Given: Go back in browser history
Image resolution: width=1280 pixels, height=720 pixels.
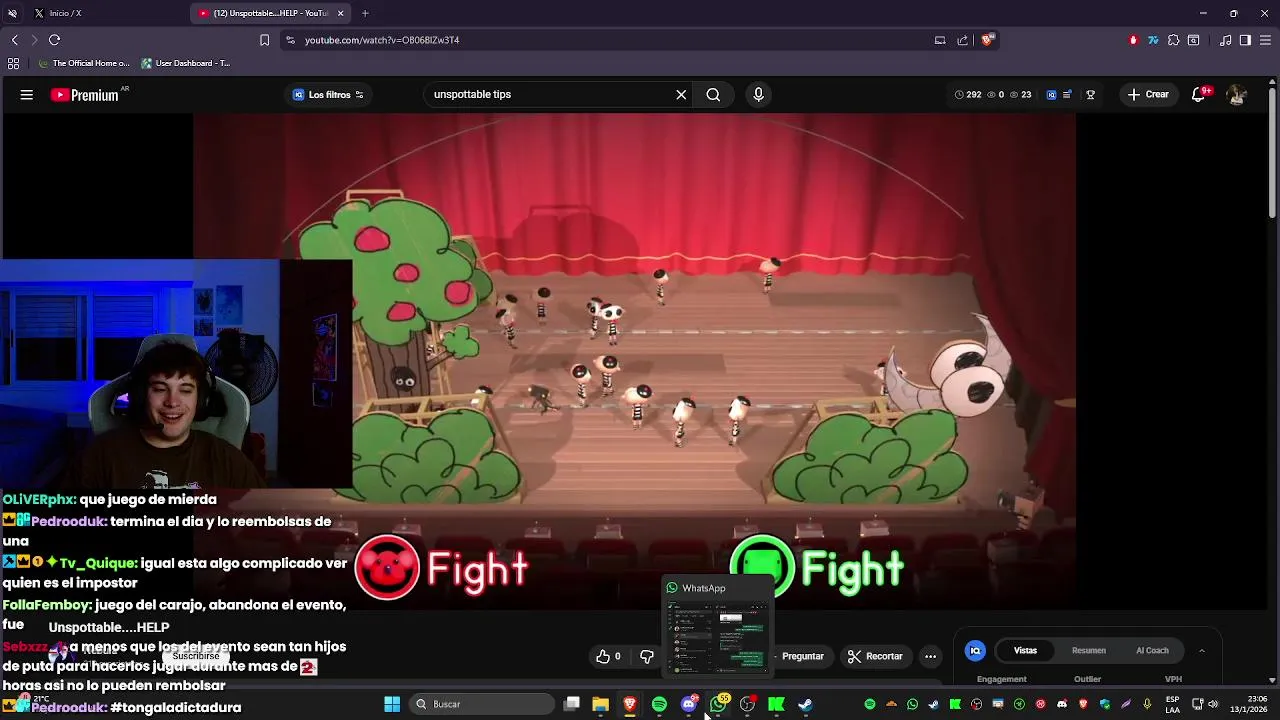Looking at the screenshot, I should pos(14,40).
